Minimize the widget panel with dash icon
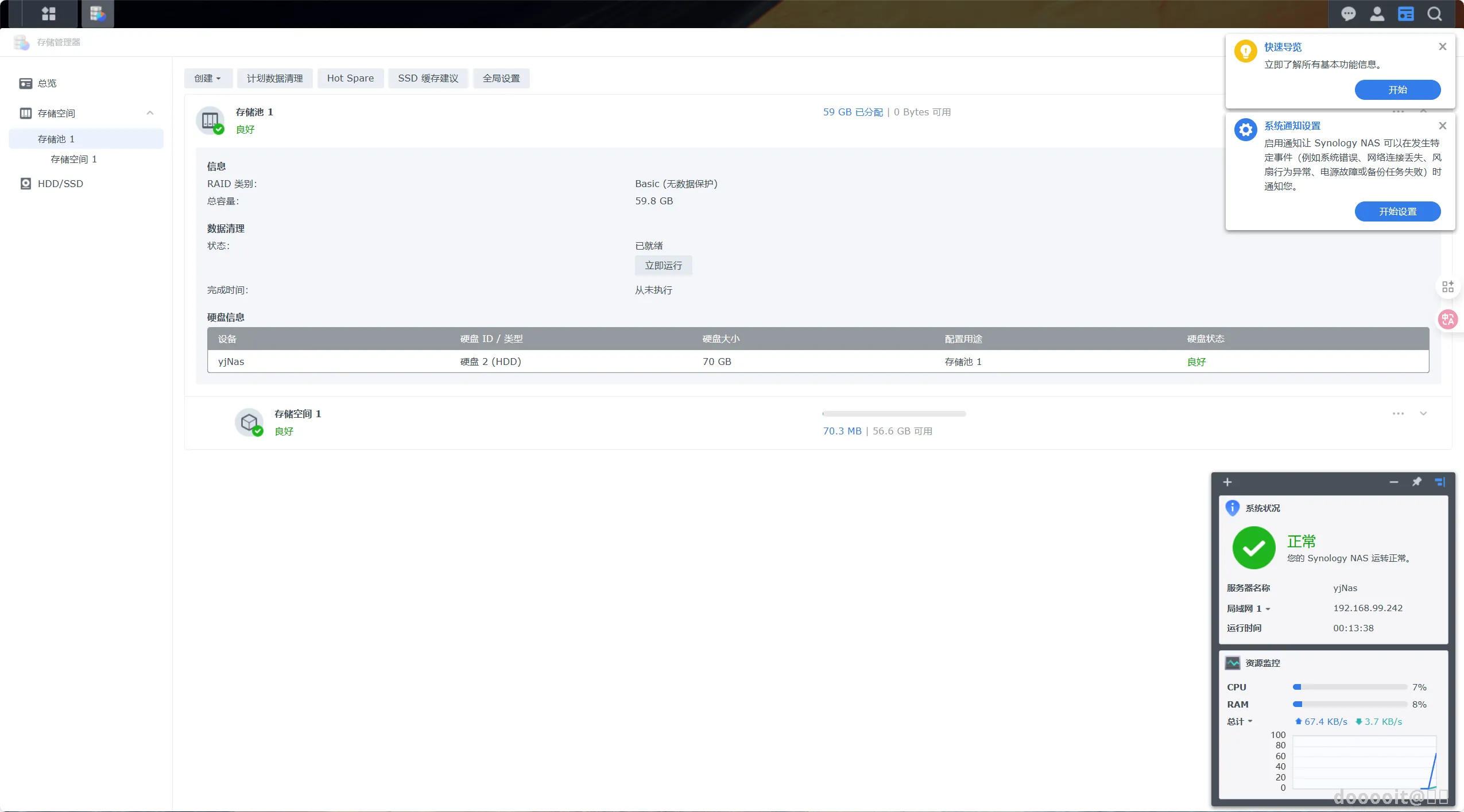The image size is (1464, 812). 1393,482
